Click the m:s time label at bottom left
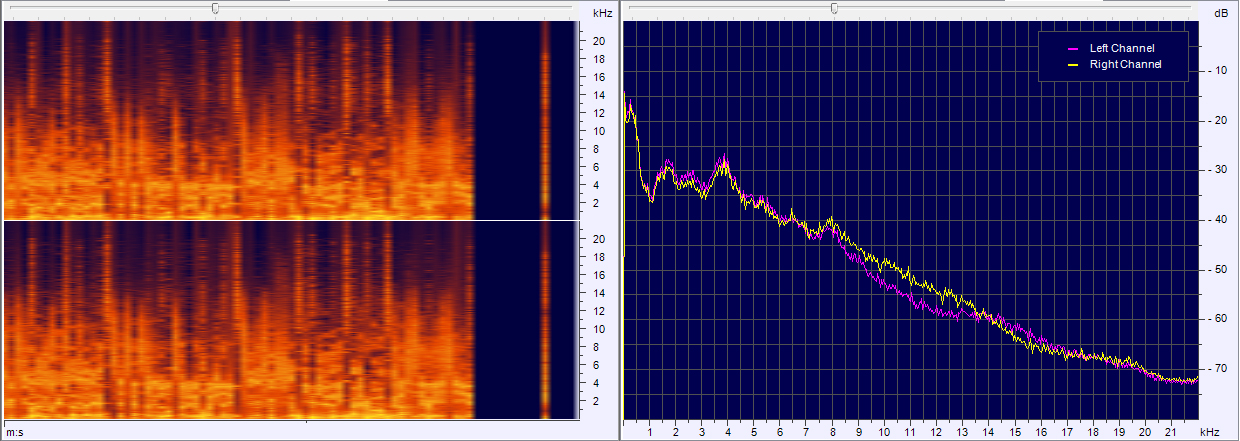 [14, 431]
